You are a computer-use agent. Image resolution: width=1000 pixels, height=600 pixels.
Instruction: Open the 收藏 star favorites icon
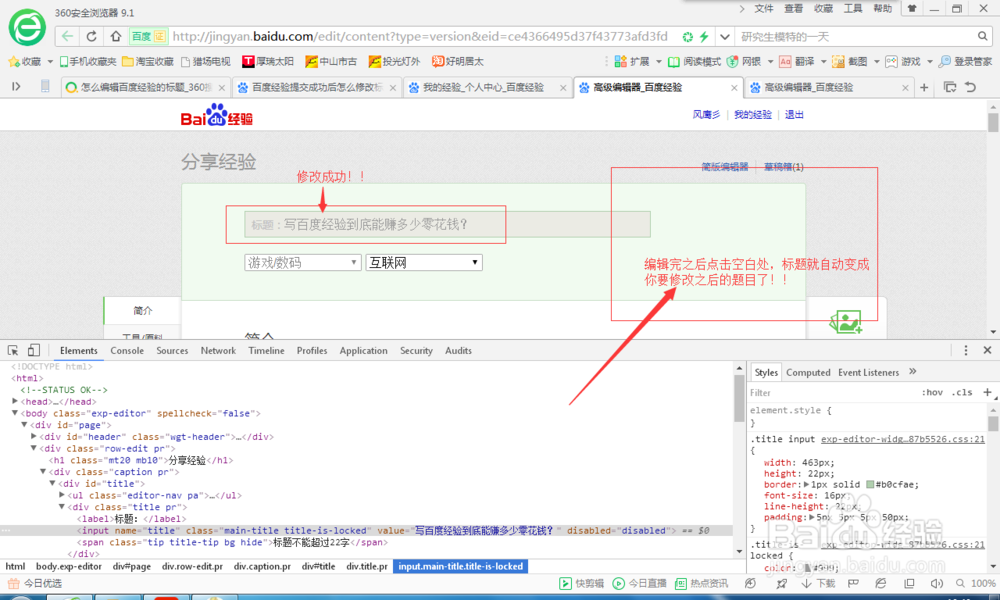tap(25, 62)
